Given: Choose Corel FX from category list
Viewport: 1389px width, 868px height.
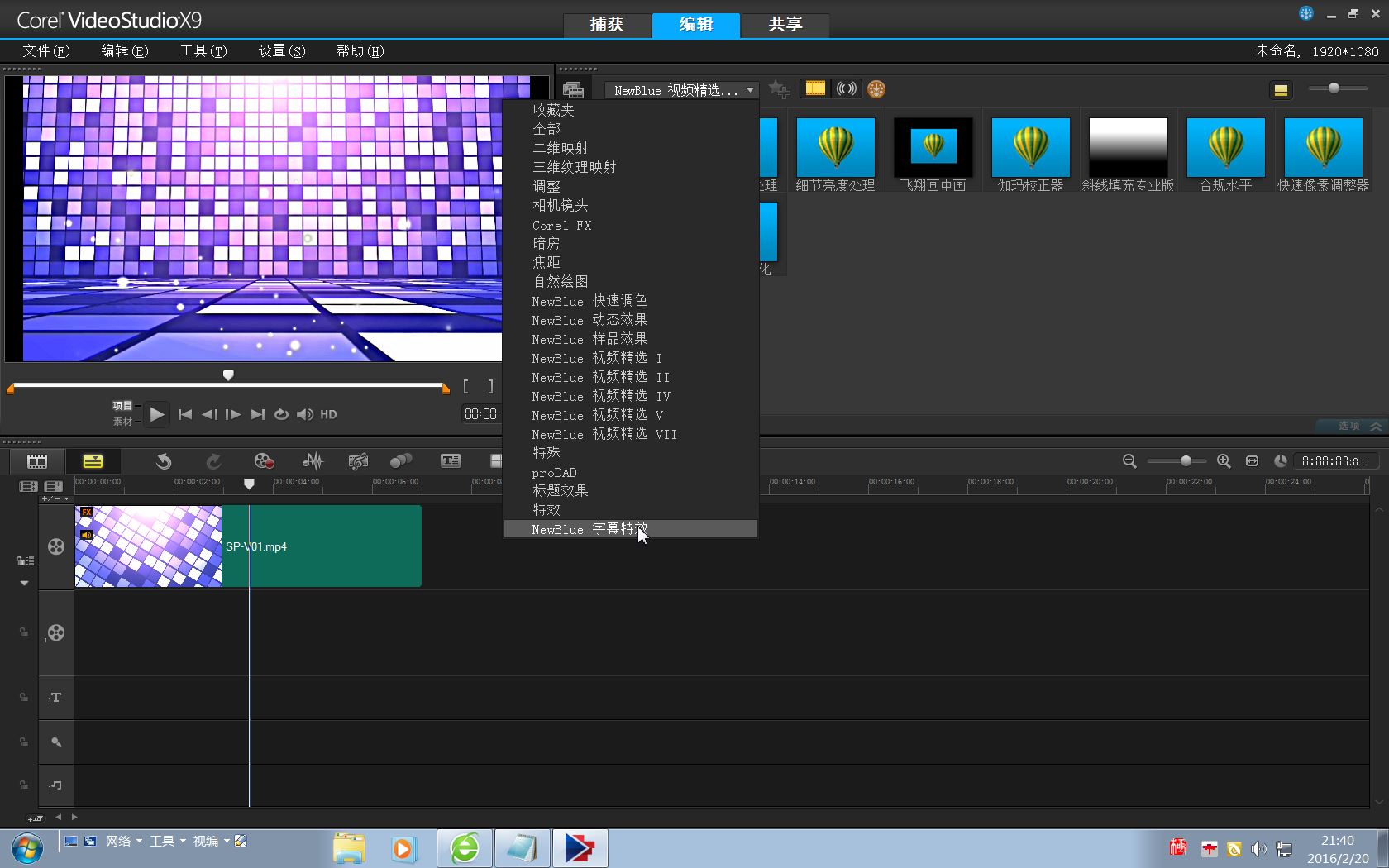Looking at the screenshot, I should tap(631, 225).
